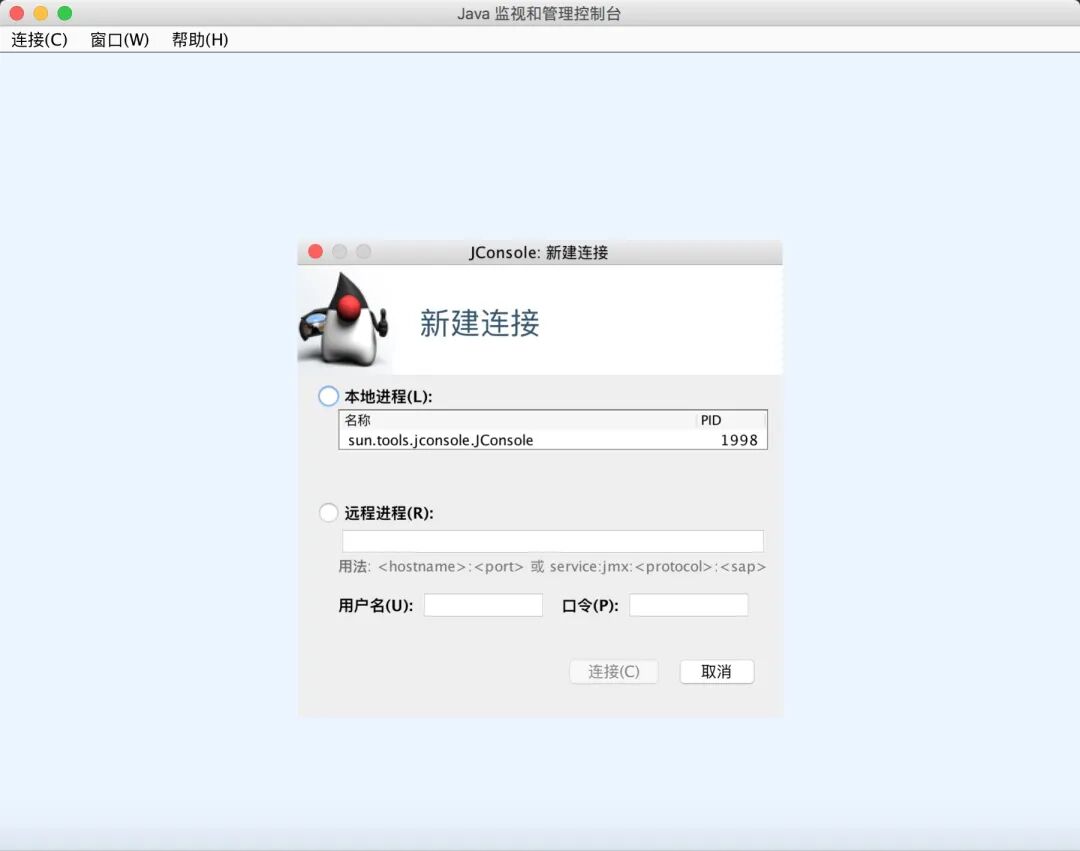The image size is (1080, 851).
Task: Close the Java 监视和管理控制台 main window
Action: click(17, 13)
